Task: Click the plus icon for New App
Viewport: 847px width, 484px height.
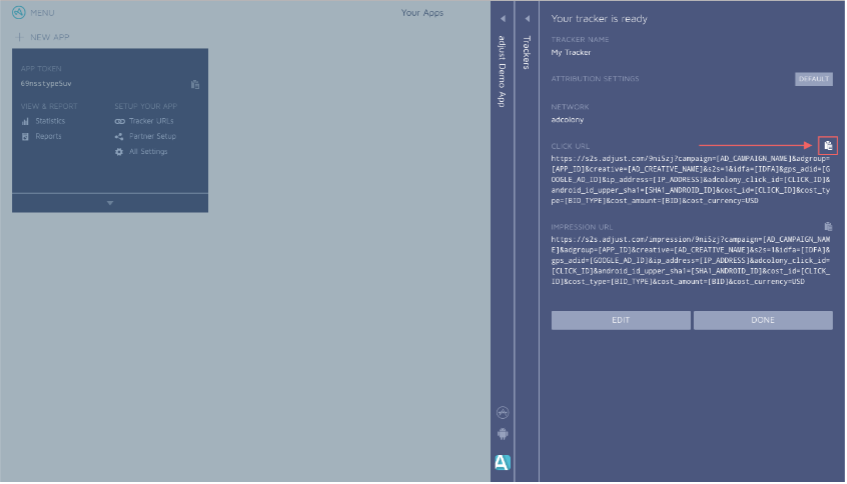Action: tap(19, 37)
